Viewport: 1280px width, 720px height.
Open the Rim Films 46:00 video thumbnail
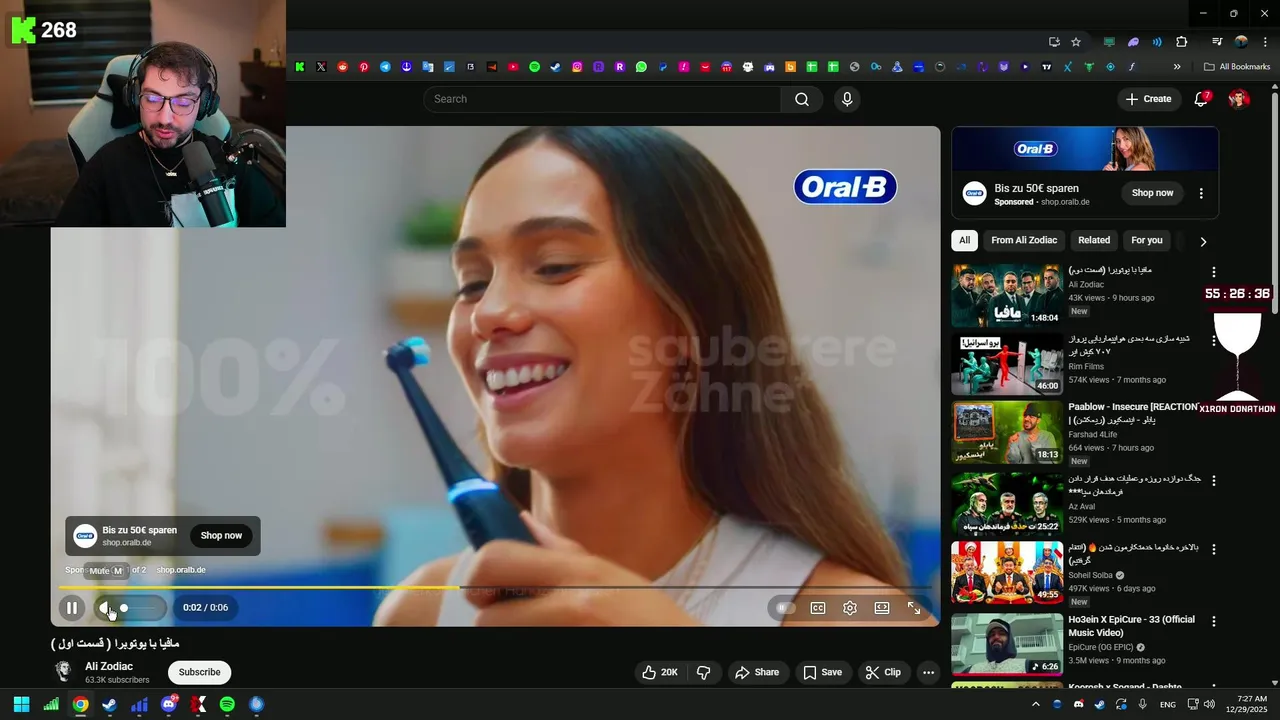(1007, 365)
